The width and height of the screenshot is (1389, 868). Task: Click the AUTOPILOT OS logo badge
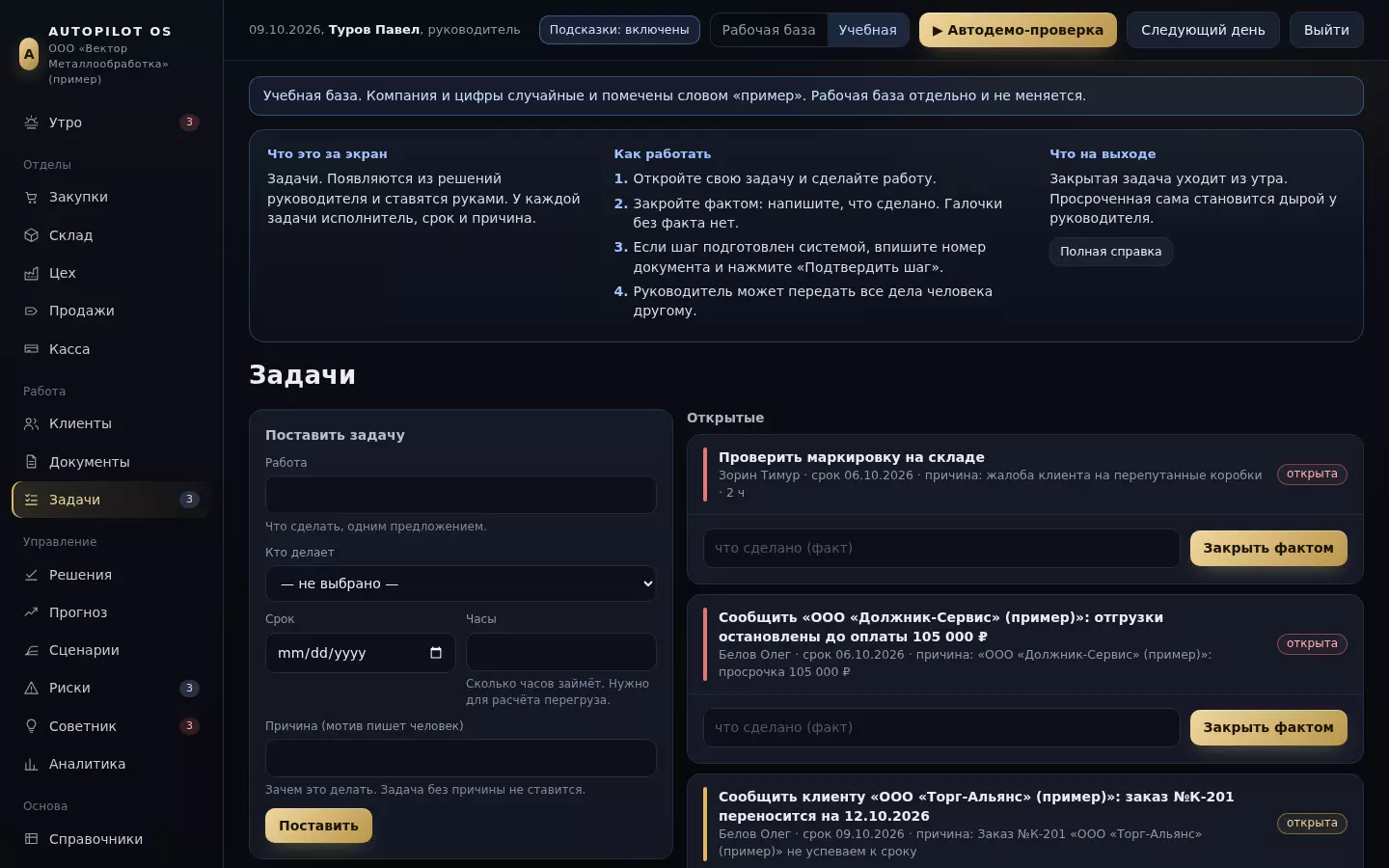tap(29, 54)
